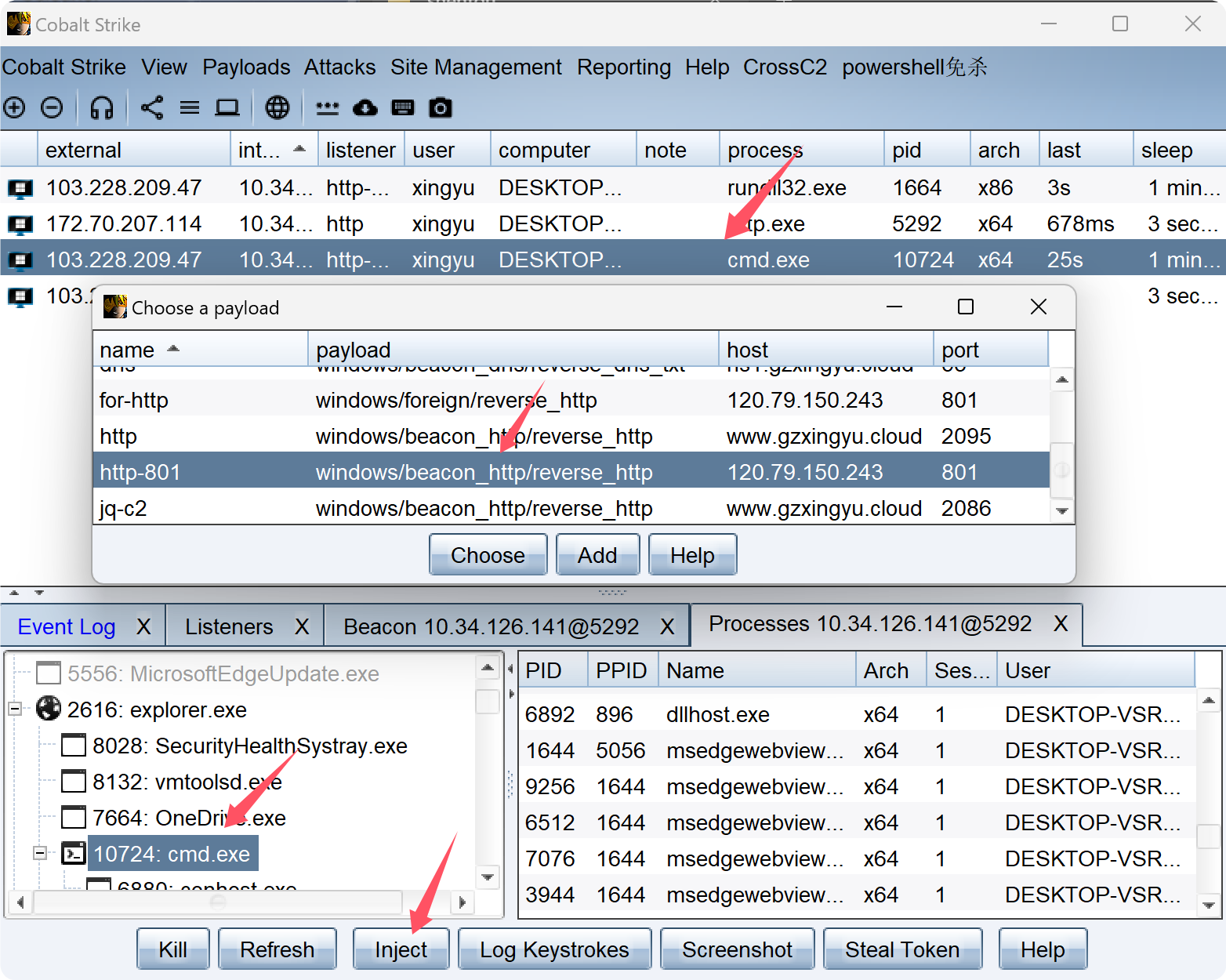Open the Reporting menu
Image resolution: width=1226 pixels, height=980 pixels.
click(x=624, y=67)
